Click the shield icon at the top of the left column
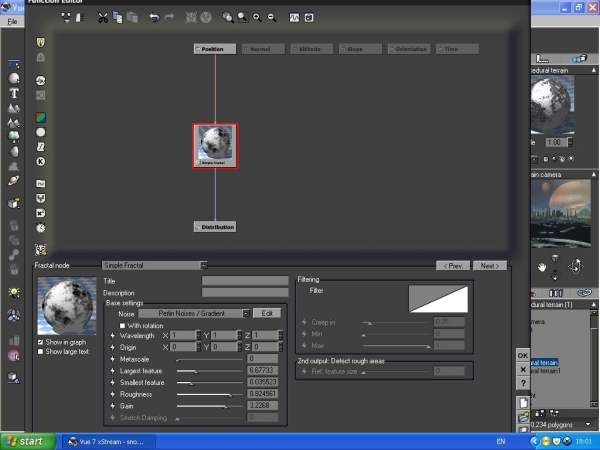This screenshot has height=450, width=600. (41, 42)
